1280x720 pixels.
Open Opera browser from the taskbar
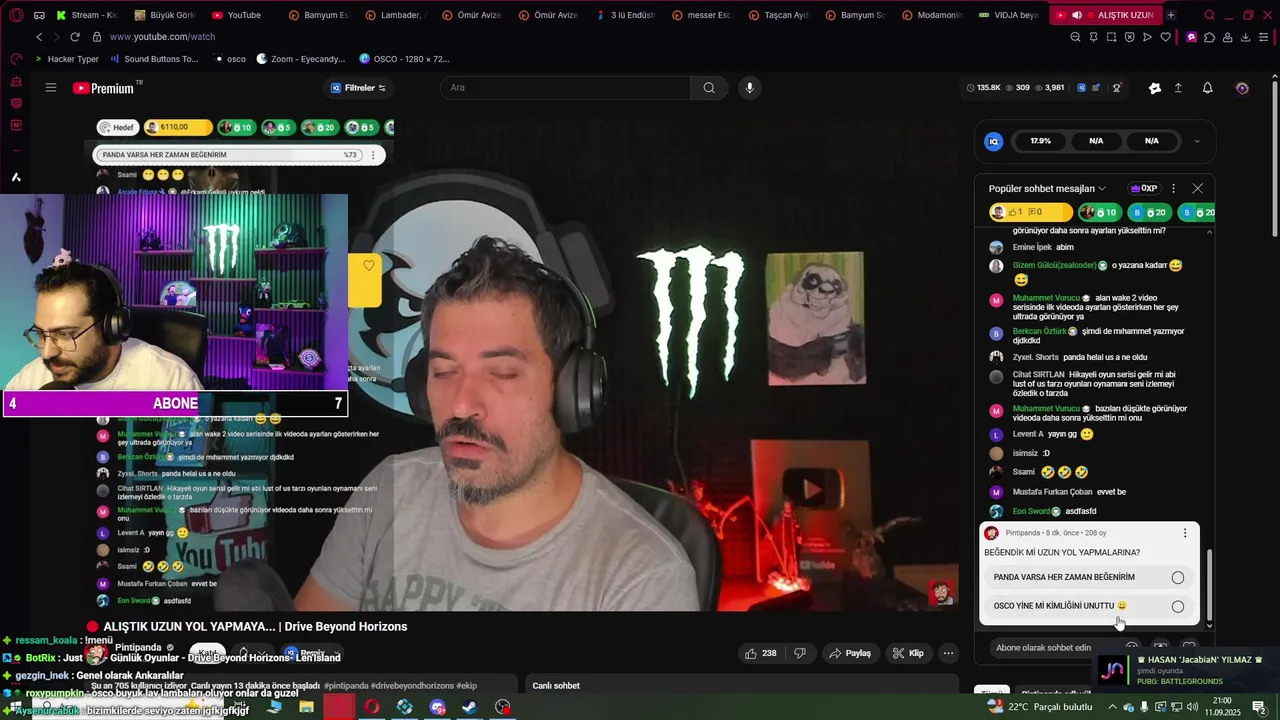[372, 707]
